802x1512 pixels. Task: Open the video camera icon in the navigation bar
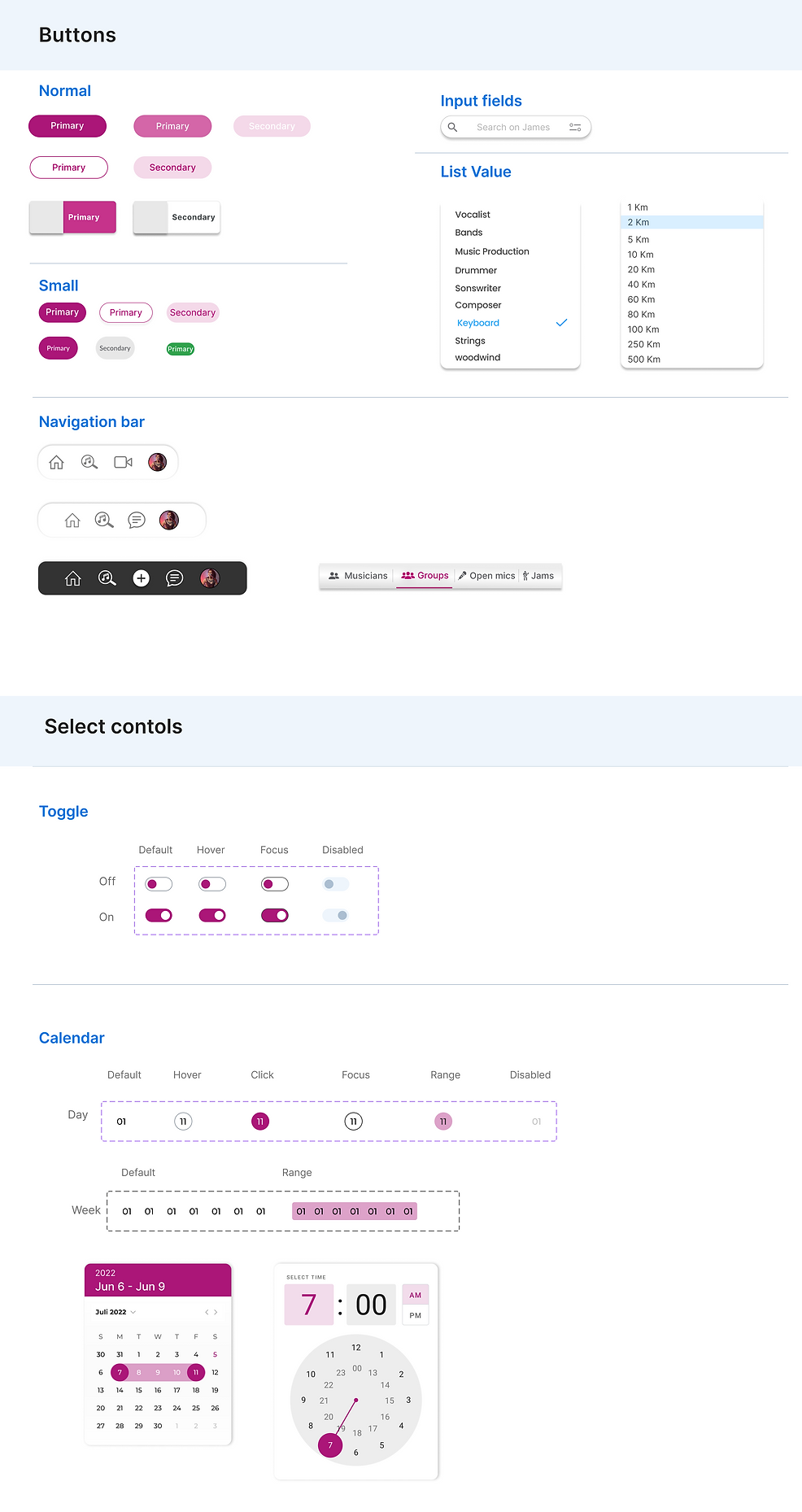(x=123, y=462)
